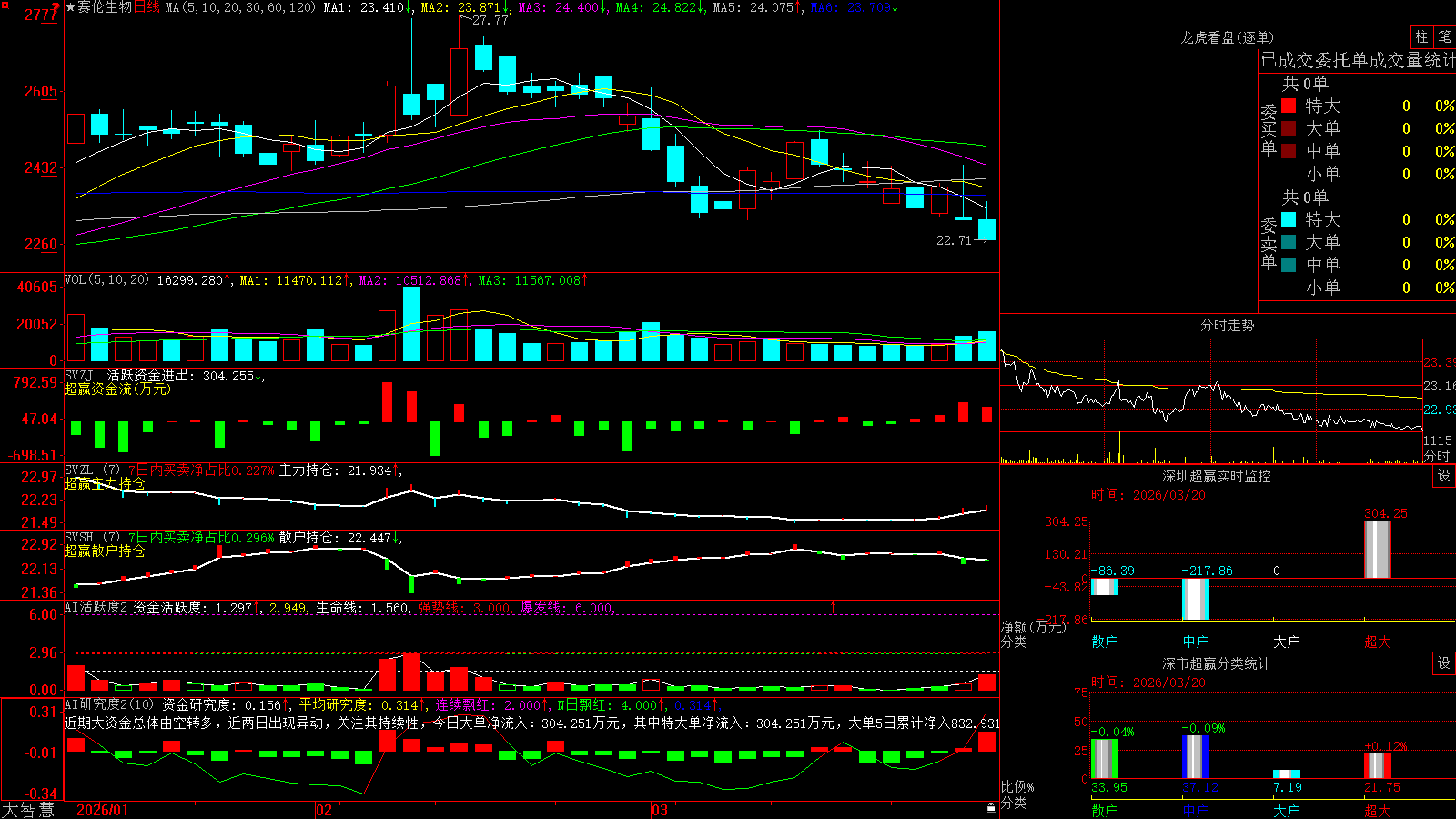Click the AI研究度2(10) indicator name
1456x819 pixels.
109,704
